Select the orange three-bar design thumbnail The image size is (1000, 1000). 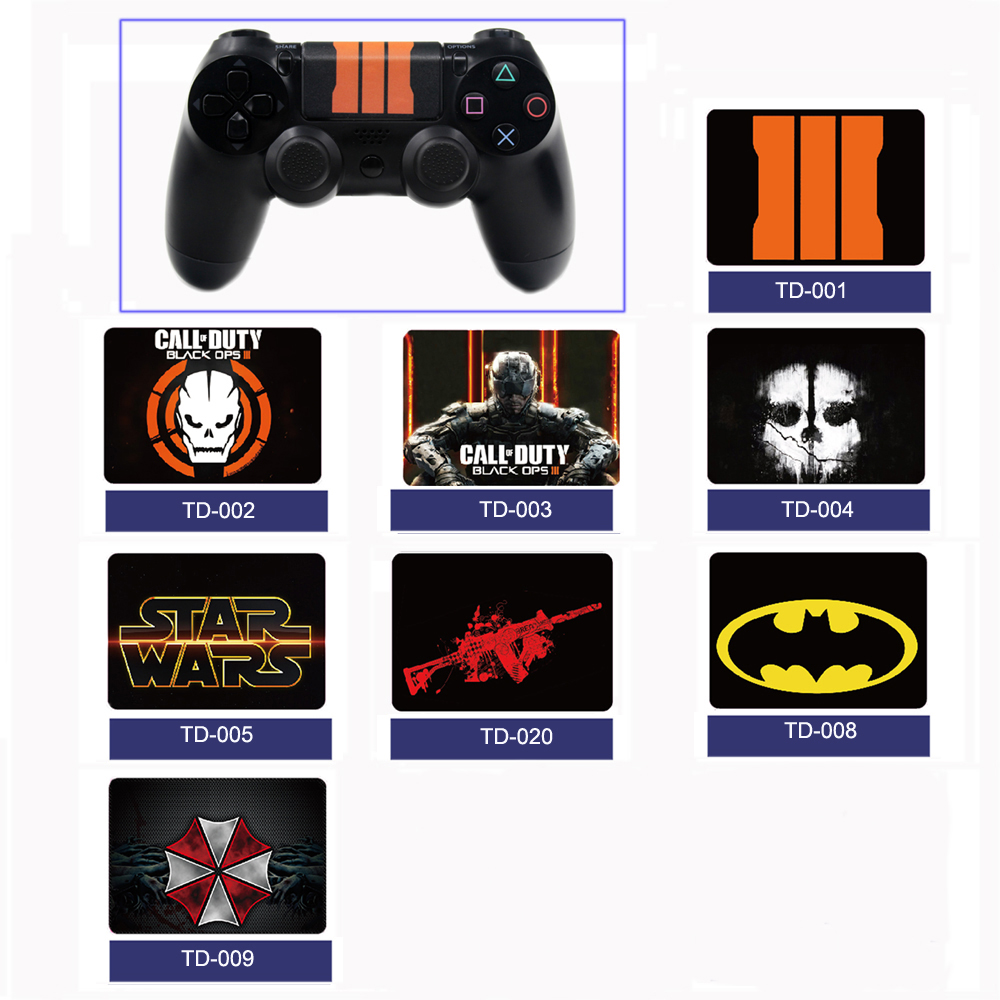[x=816, y=187]
